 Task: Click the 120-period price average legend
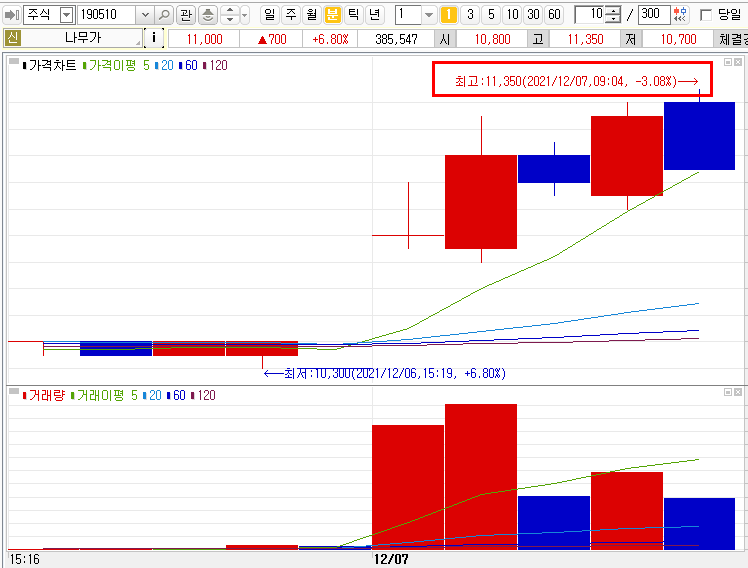pyautogui.click(x=215, y=65)
